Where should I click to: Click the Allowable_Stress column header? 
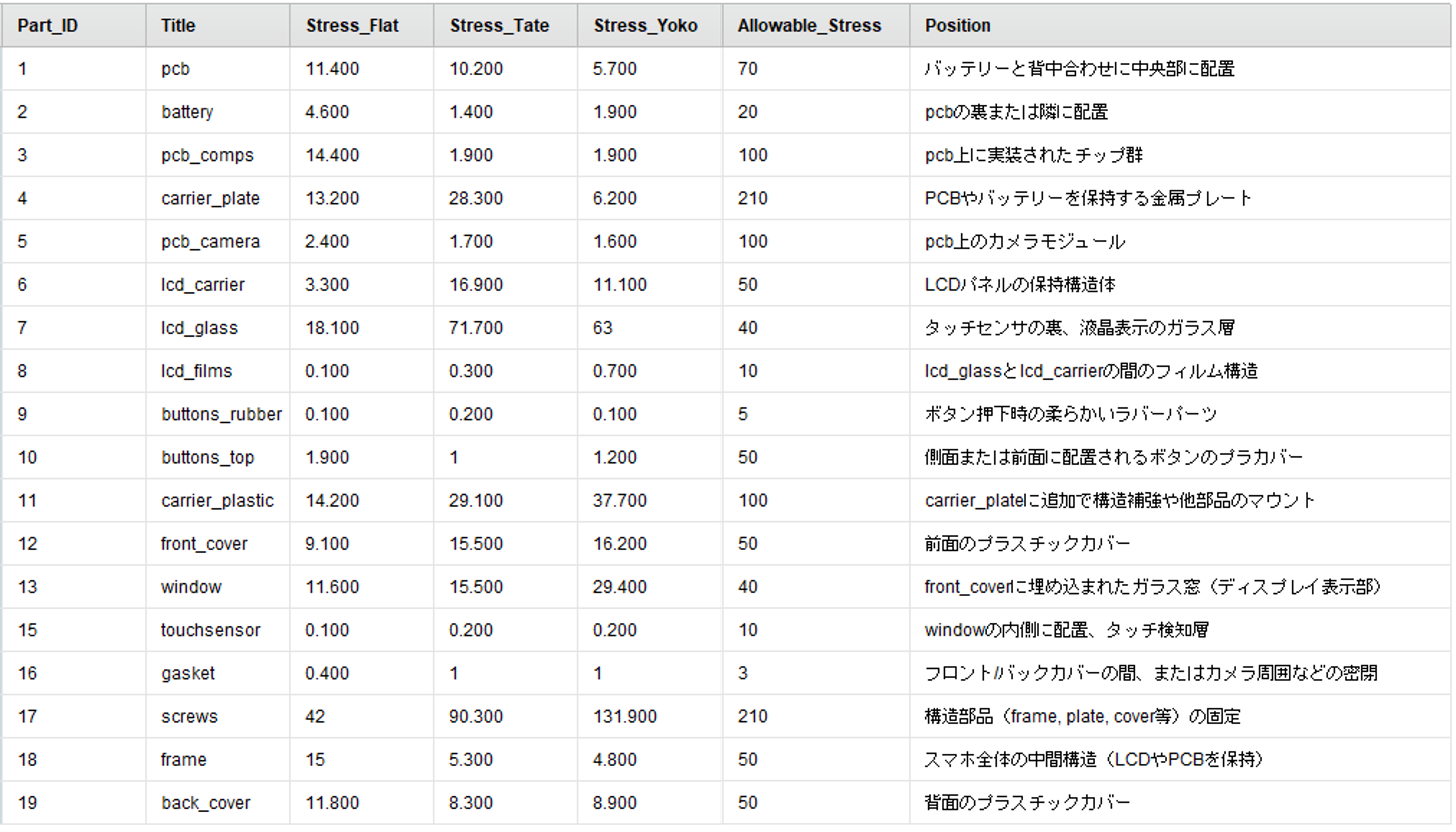click(x=816, y=25)
